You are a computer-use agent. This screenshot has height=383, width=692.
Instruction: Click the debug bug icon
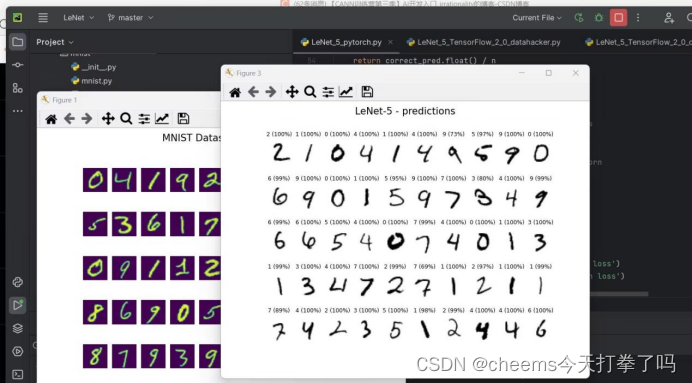(598, 18)
